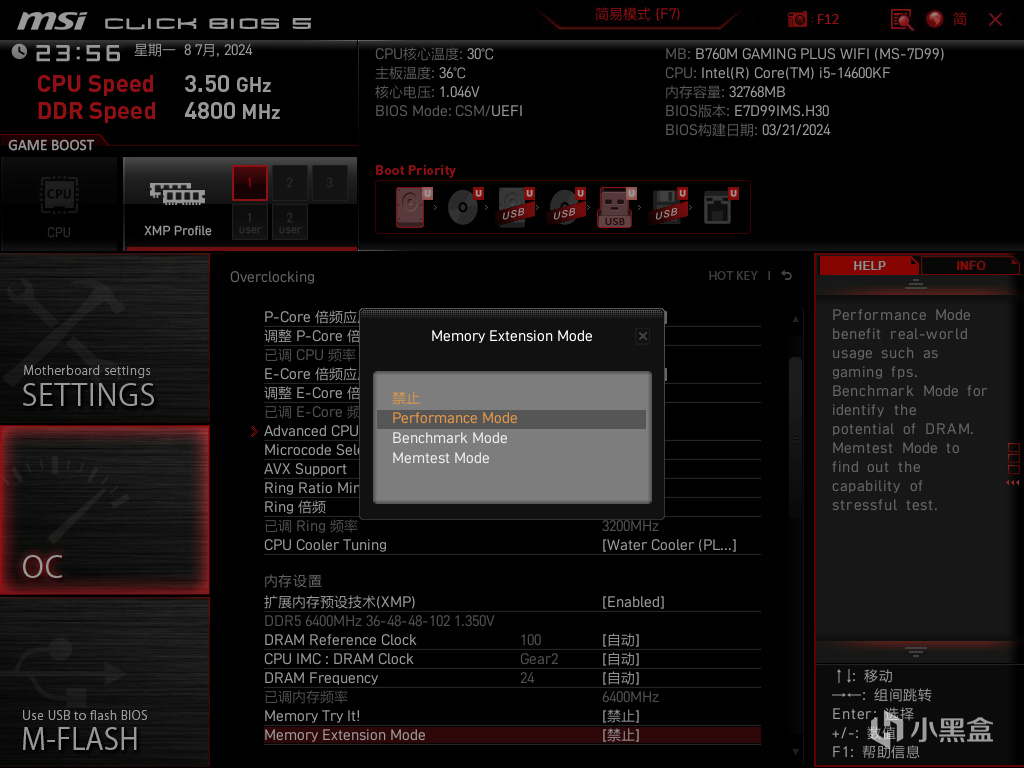Viewport: 1024px width, 768px height.
Task: Select XMP profile 1
Action: tap(249, 183)
